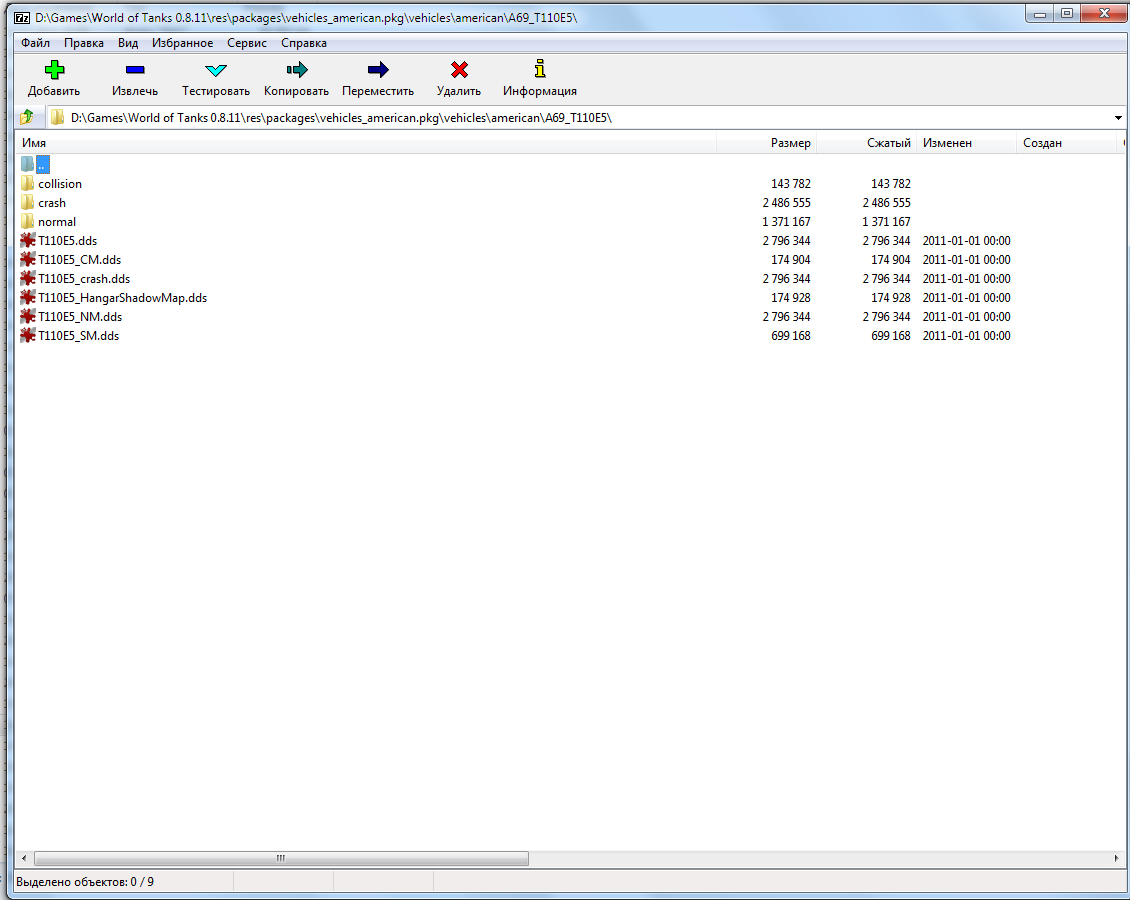Click the horizontal scrollbar left arrow
The height and width of the screenshot is (900, 1130).
[x=24, y=858]
